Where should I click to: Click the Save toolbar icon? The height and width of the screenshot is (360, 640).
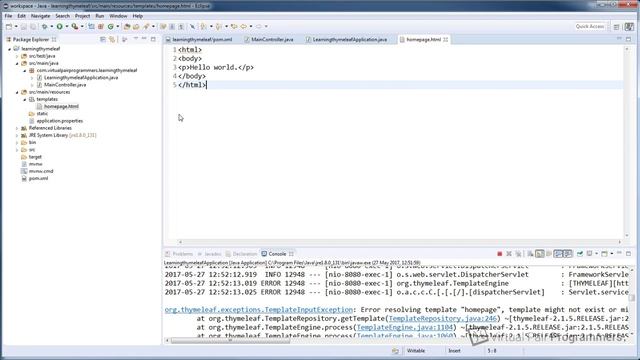click(x=24, y=27)
